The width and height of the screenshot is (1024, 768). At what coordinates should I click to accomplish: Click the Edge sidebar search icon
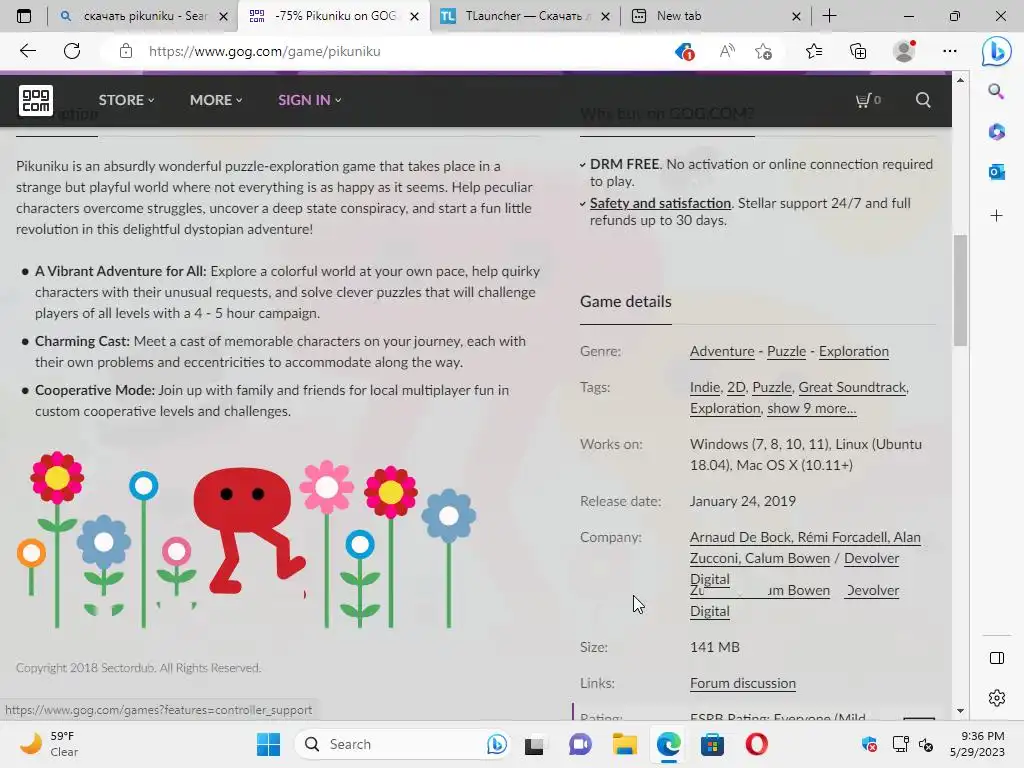pos(997,91)
